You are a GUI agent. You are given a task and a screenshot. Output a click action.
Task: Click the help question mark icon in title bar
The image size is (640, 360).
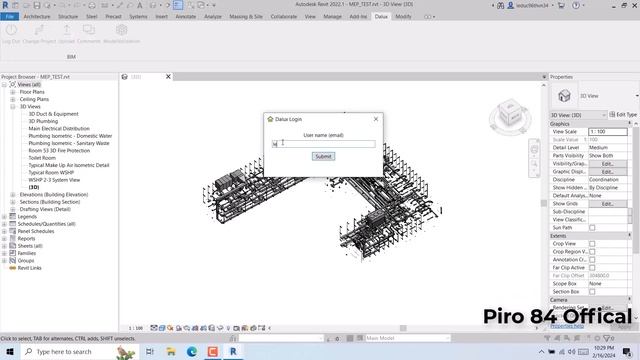point(576,5)
